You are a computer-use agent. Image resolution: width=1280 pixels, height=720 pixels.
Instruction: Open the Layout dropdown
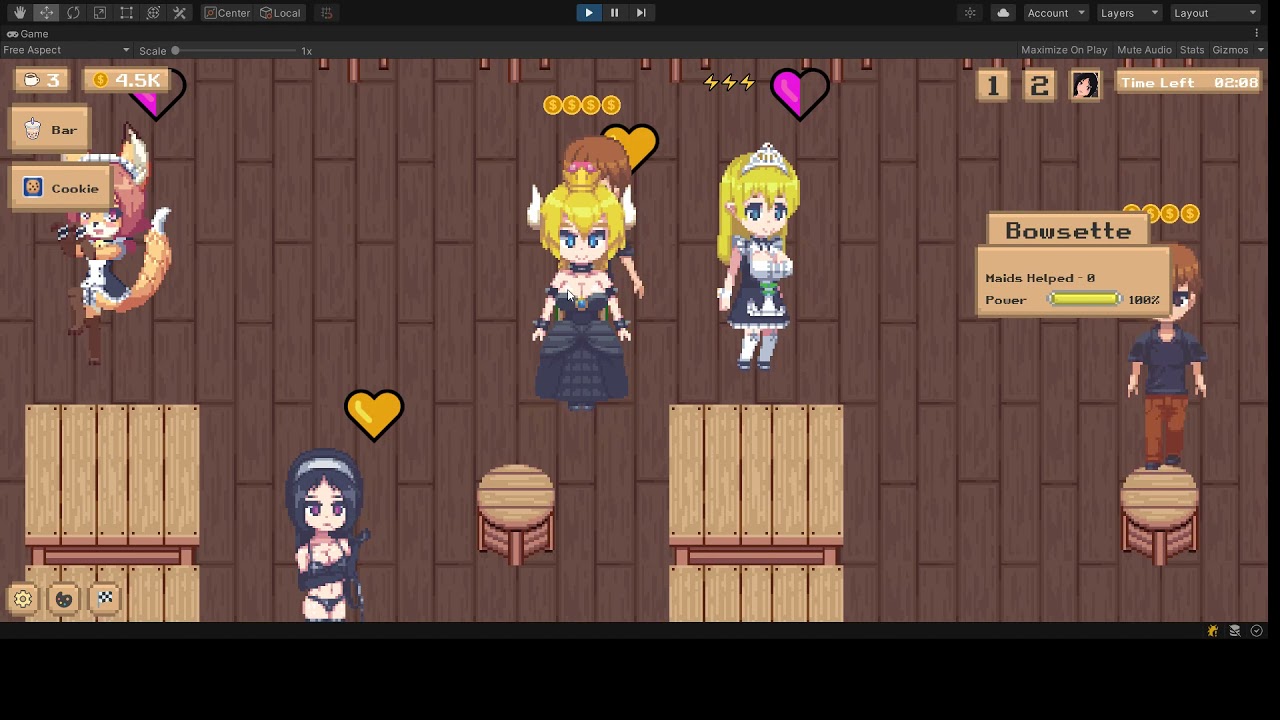1215,13
